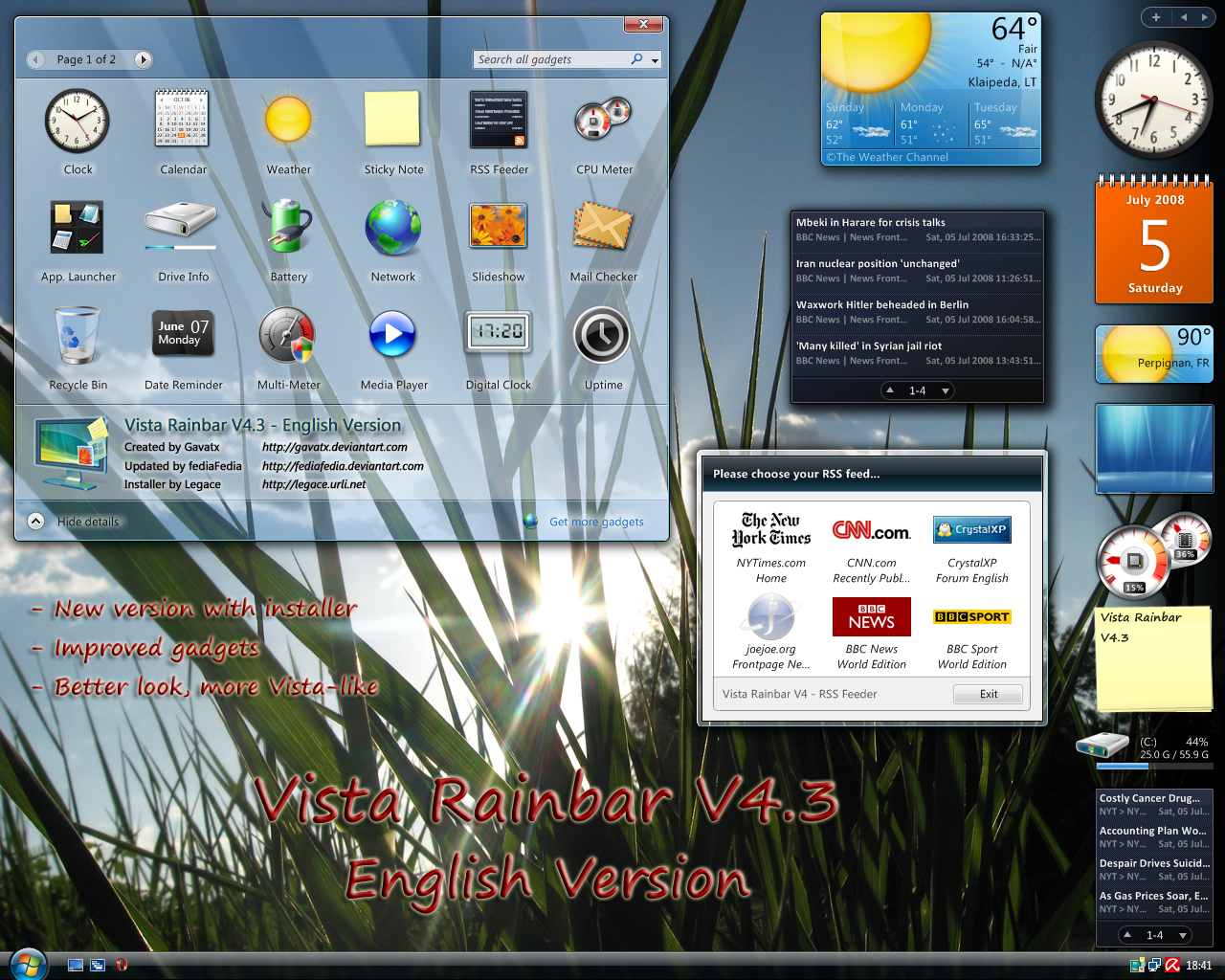Image resolution: width=1225 pixels, height=980 pixels.
Task: Select the Sticky Note gadget
Action: click(393, 122)
